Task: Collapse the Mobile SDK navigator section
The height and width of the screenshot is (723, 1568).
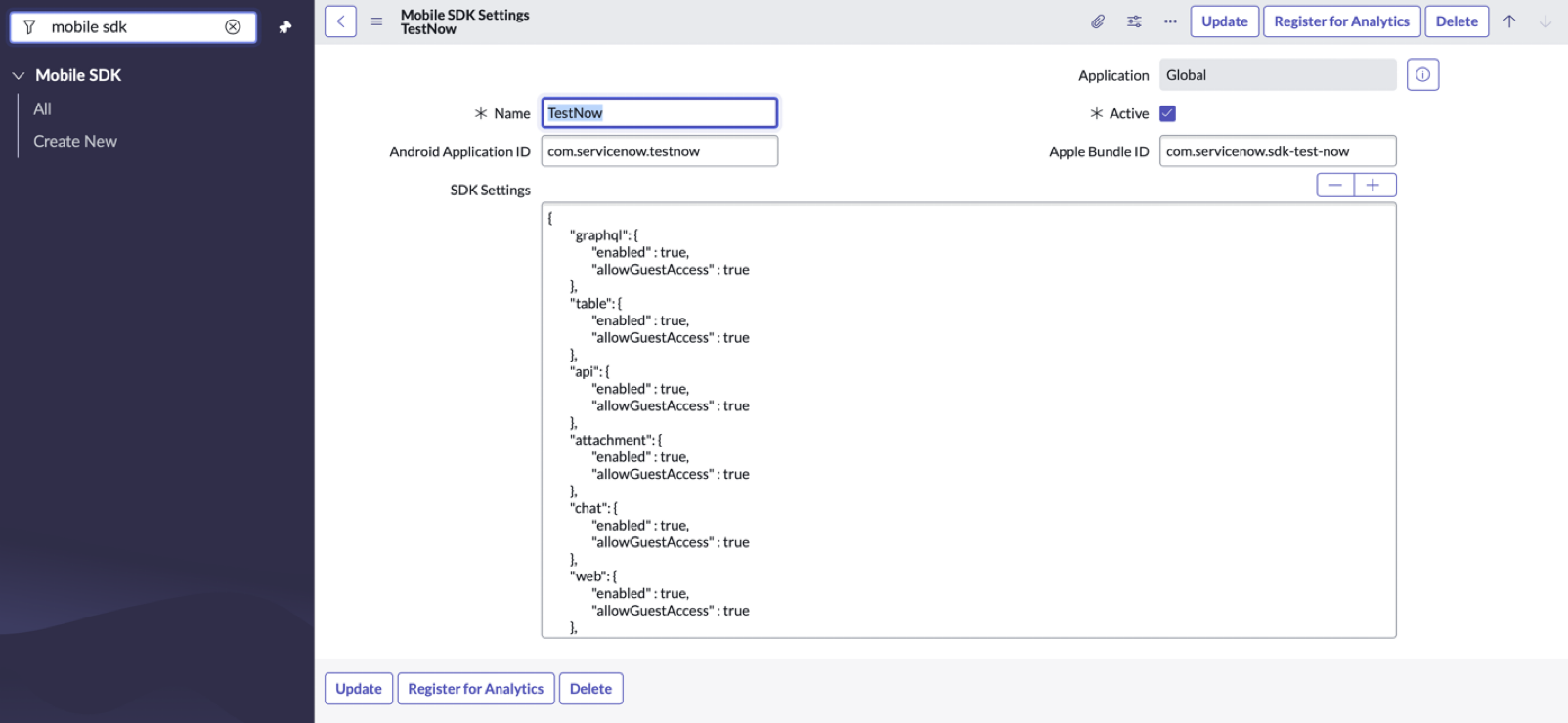Action: [x=18, y=75]
